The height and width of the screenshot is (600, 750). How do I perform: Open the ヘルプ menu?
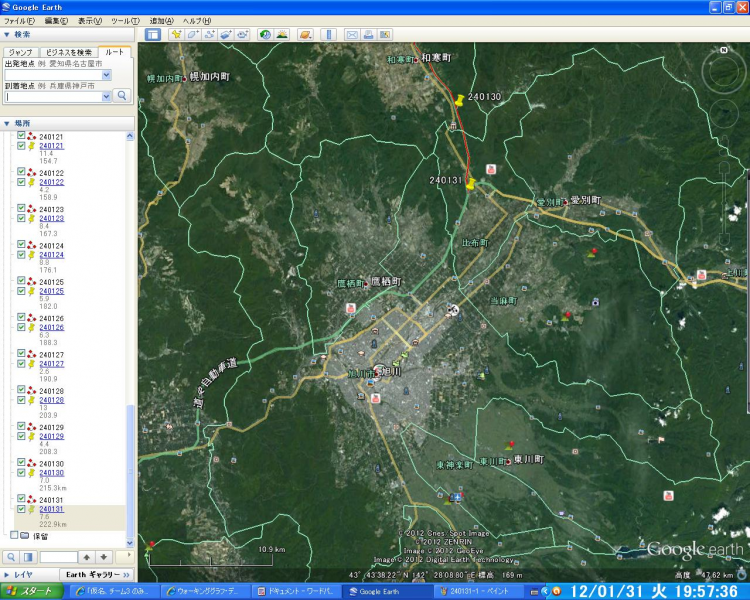click(197, 21)
